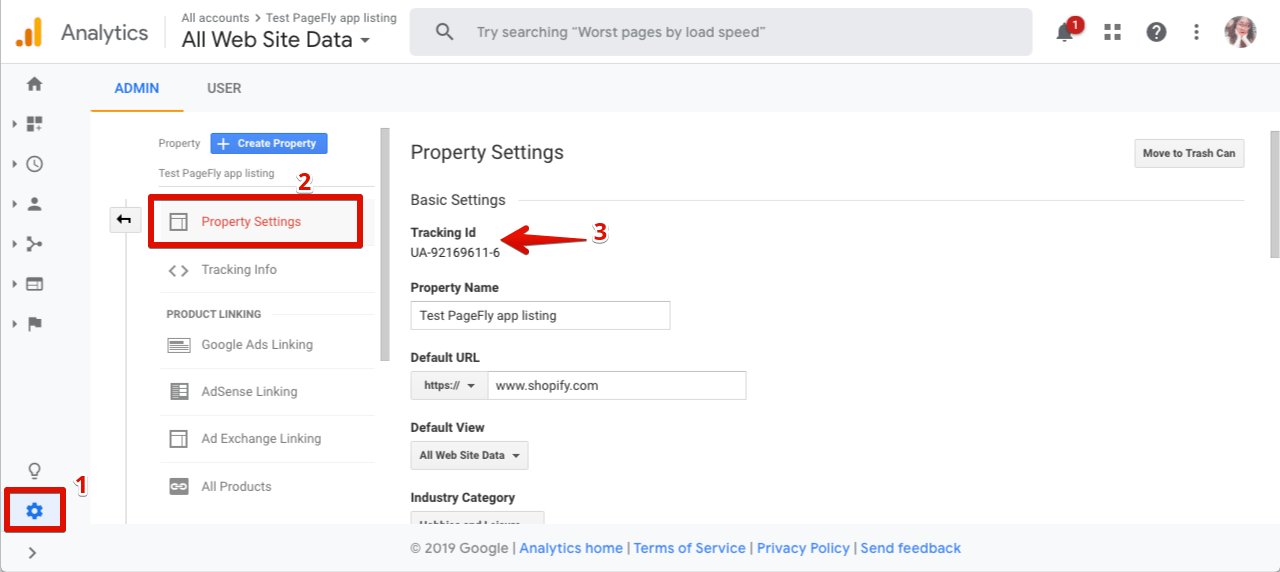Click the Test PageFly app listing property name

(216, 173)
